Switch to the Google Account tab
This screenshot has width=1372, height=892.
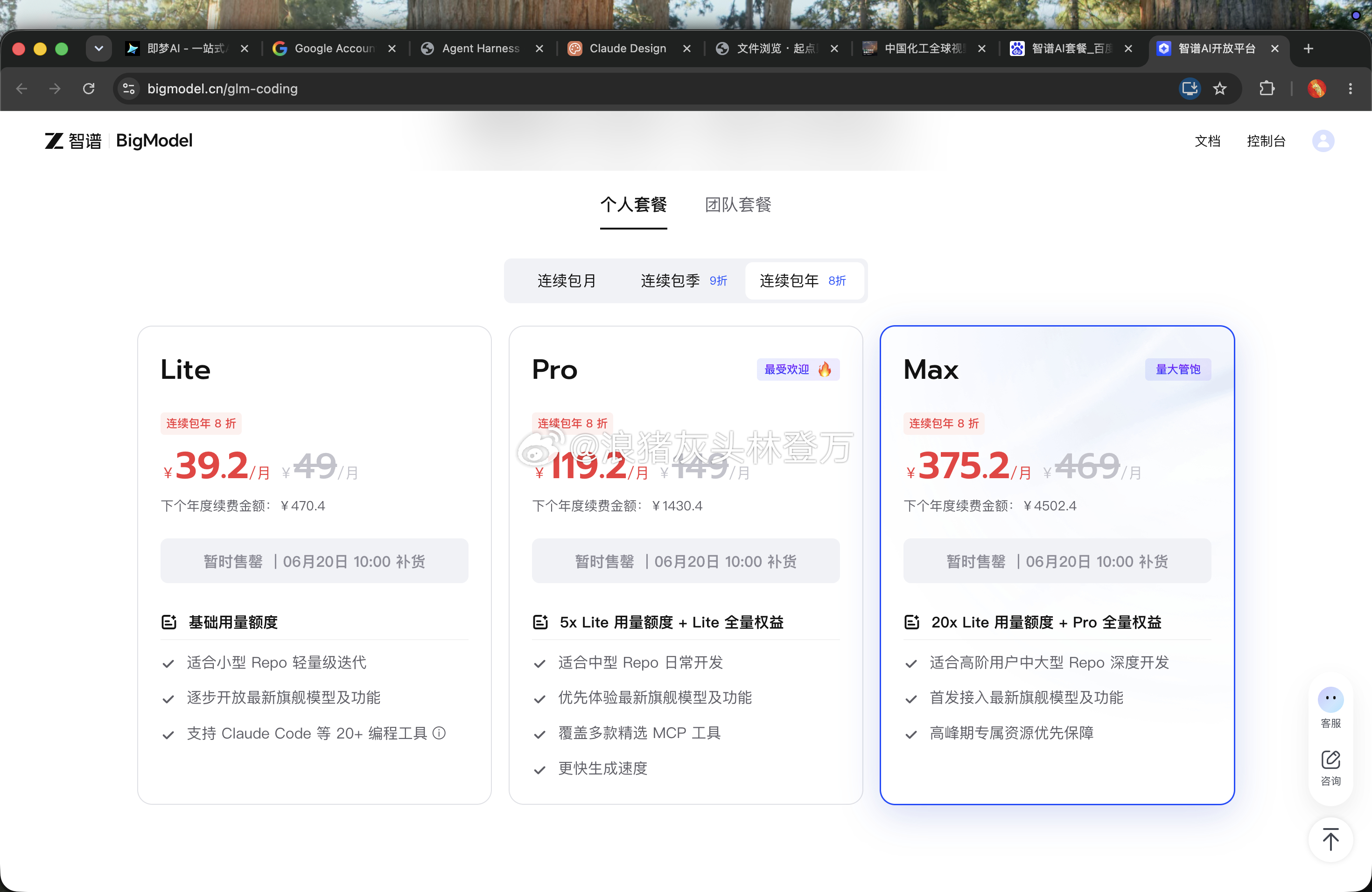(334, 49)
